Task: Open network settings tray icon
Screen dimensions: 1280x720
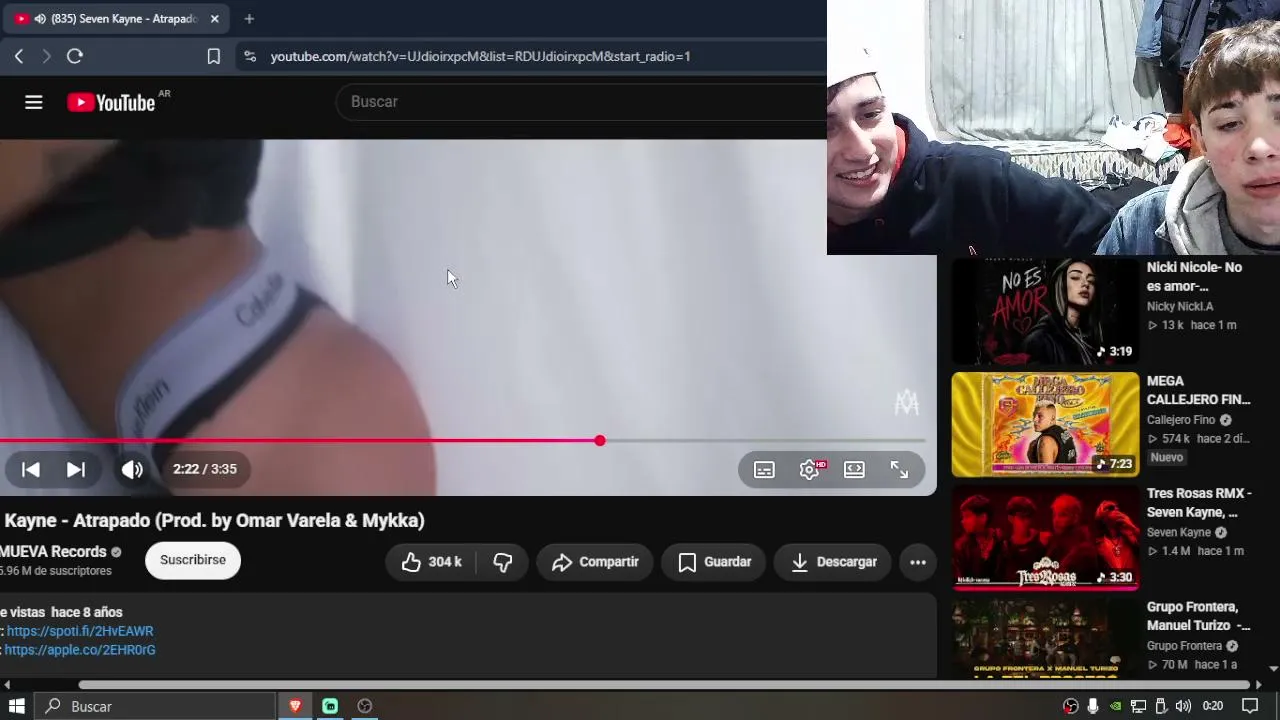Action: (1138, 706)
